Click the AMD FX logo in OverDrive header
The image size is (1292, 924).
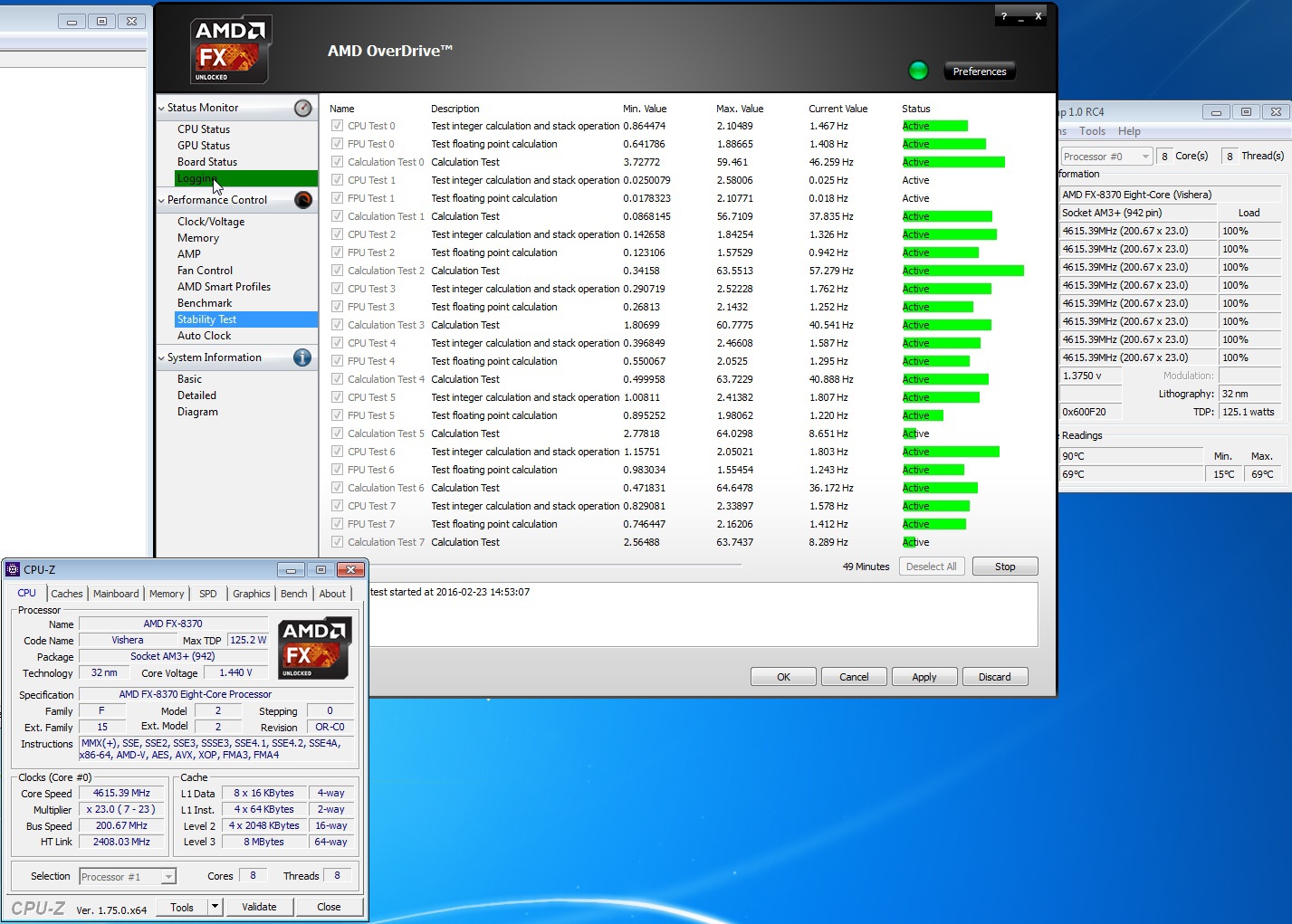click(231, 51)
